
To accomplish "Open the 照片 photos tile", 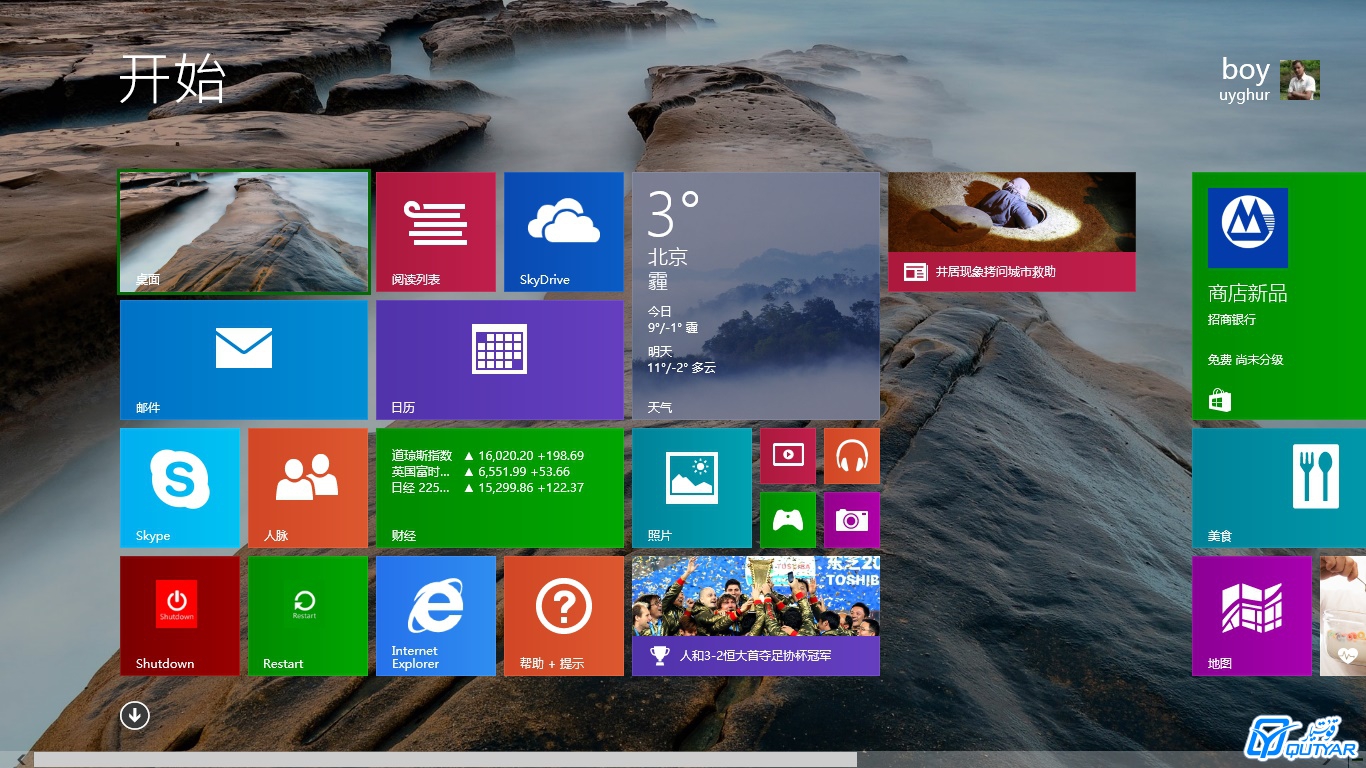I will (x=692, y=488).
